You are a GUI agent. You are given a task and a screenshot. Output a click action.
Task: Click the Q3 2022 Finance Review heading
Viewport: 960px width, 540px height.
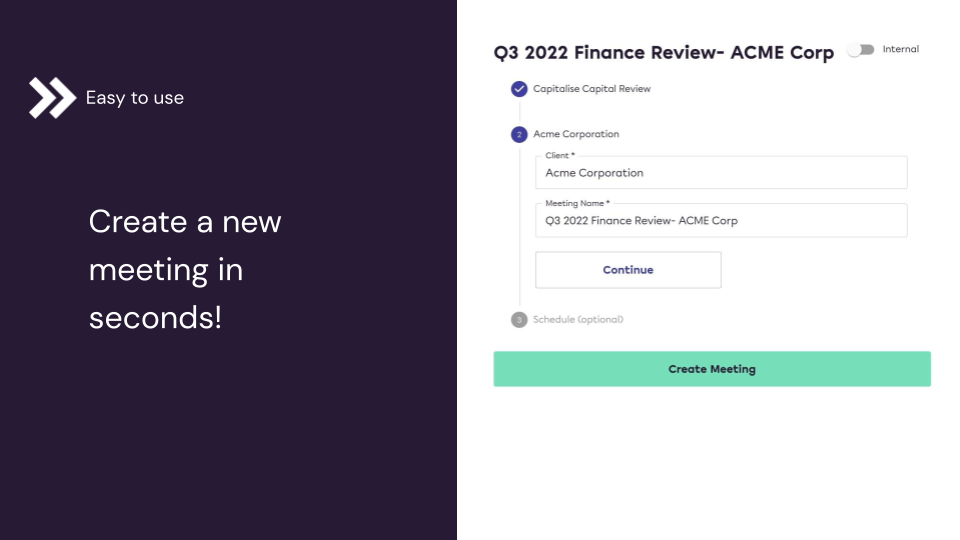[664, 53]
